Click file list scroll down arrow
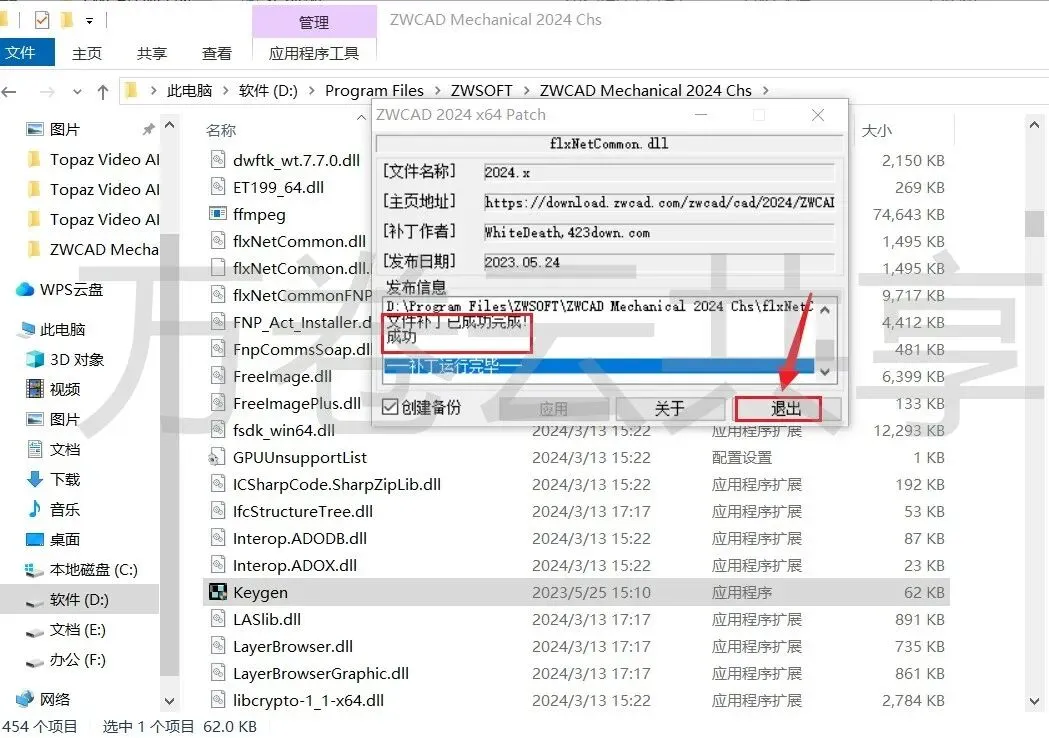The image size is (1049, 738). (1034, 701)
